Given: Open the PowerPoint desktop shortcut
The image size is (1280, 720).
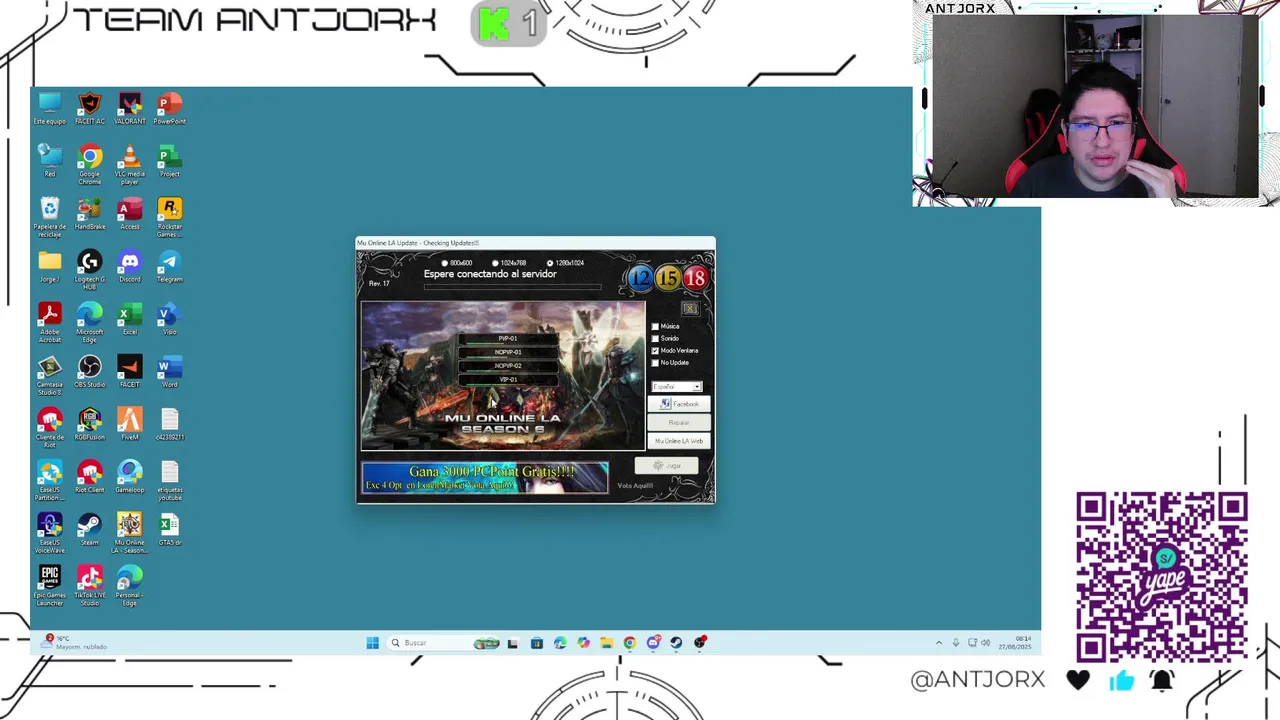Looking at the screenshot, I should pyautogui.click(x=170, y=108).
